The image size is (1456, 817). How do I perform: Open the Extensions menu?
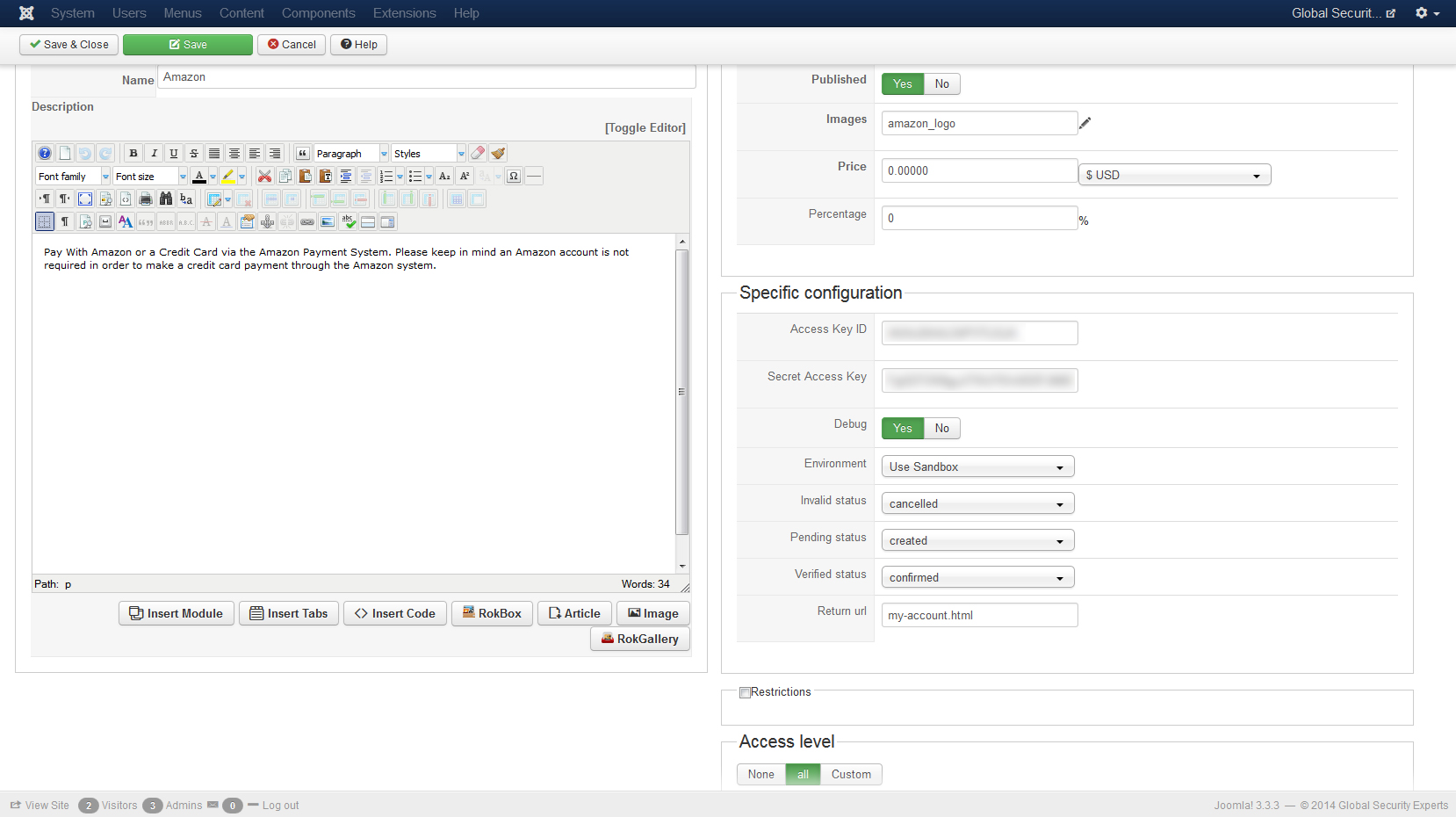pos(405,13)
